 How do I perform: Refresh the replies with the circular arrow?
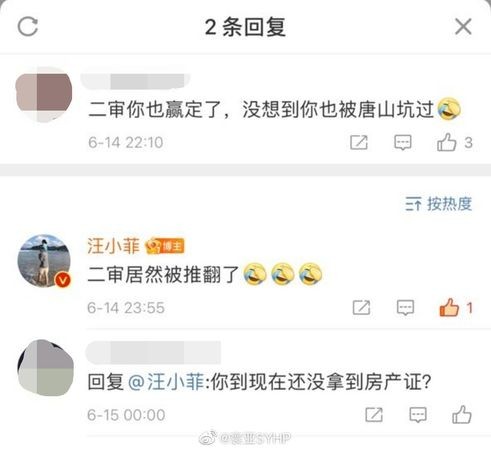pyautogui.click(x=28, y=27)
